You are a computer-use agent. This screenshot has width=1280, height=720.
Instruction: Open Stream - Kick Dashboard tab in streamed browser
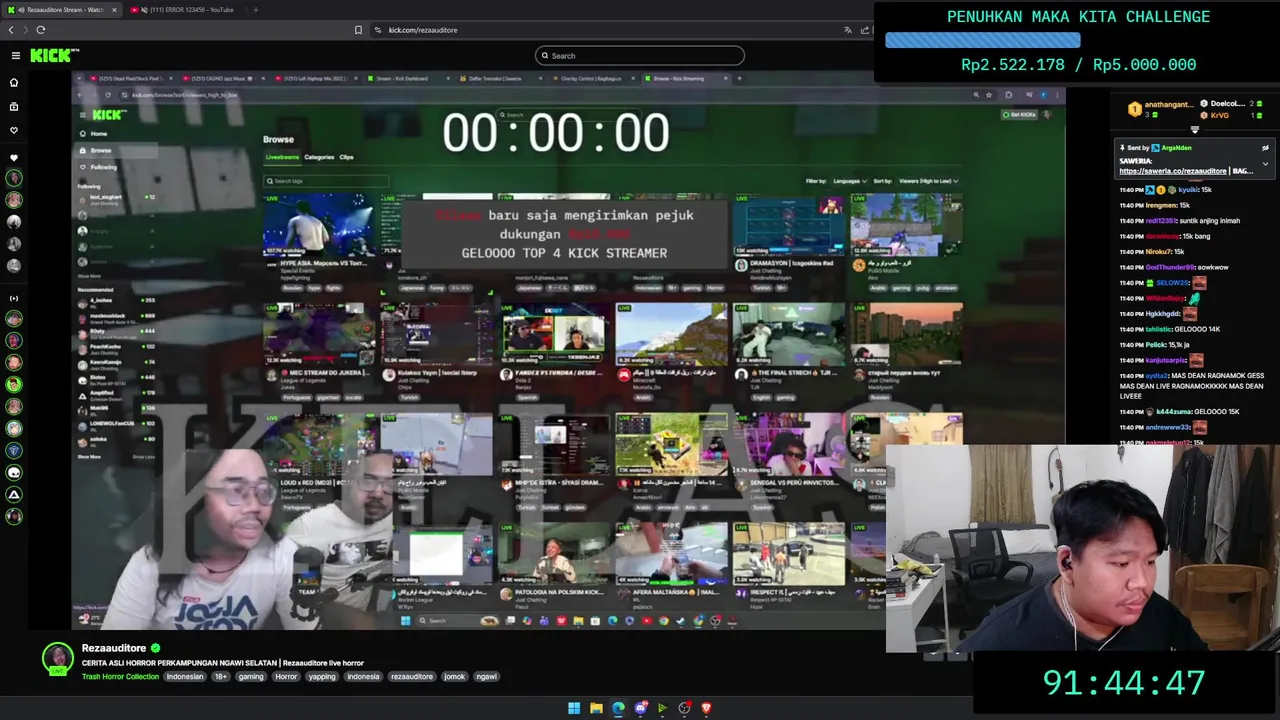click(402, 78)
